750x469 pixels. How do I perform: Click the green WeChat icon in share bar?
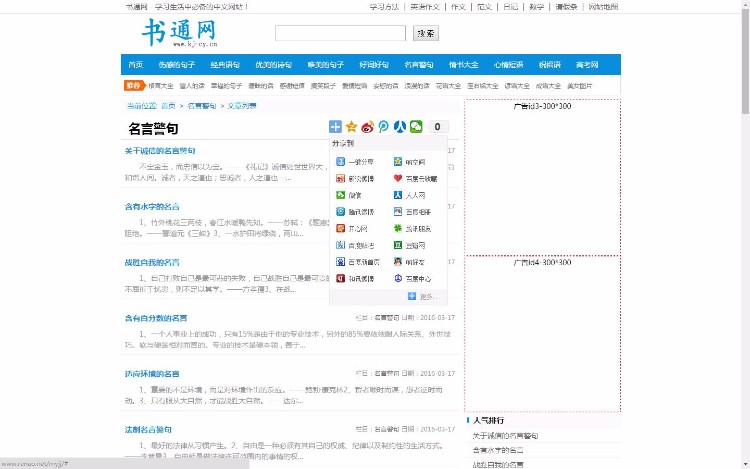point(416,127)
